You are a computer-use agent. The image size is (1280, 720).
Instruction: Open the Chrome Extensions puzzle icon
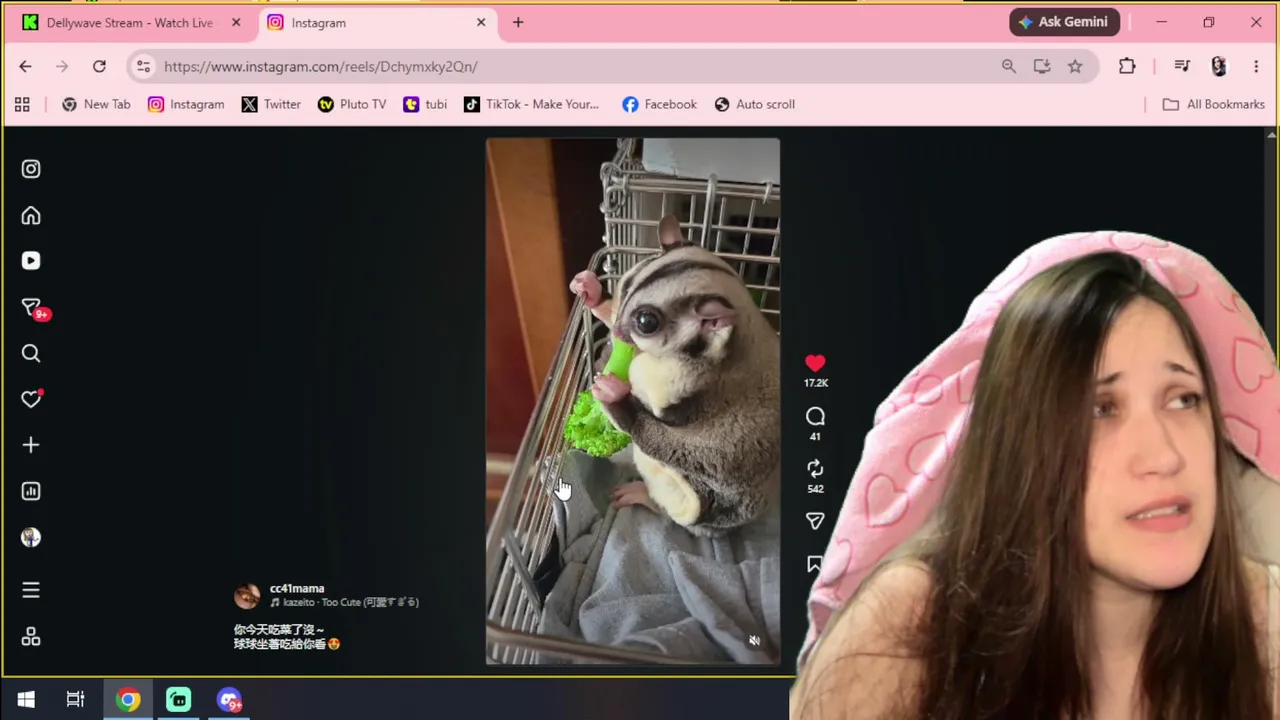1127,66
